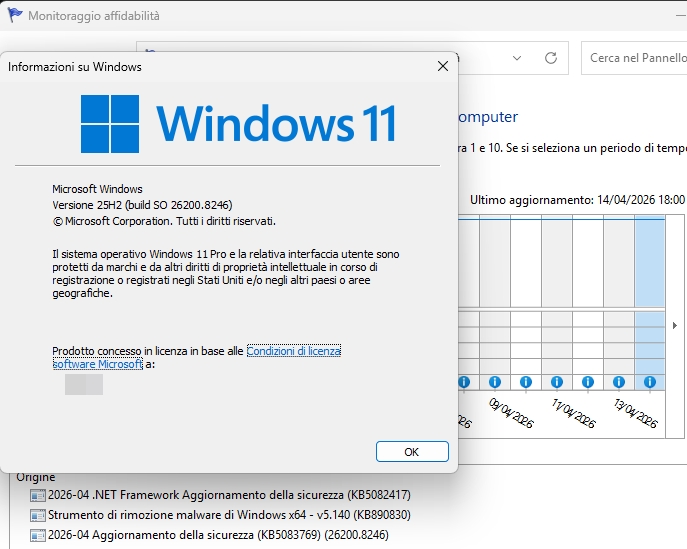The height and width of the screenshot is (549, 687).
Task: Click OK in Informazioni su Windows dialog
Action: (412, 451)
